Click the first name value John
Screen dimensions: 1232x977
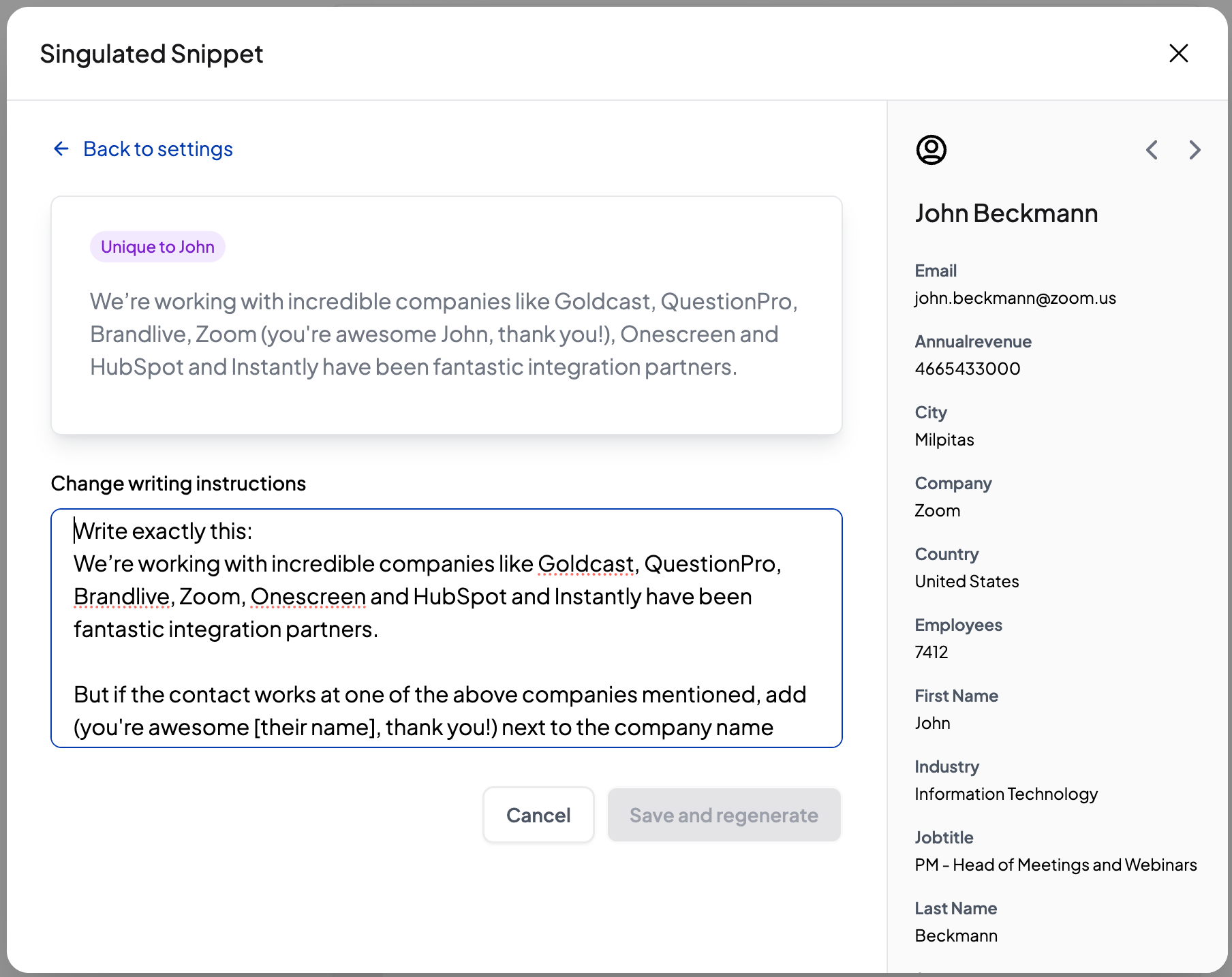[932, 723]
